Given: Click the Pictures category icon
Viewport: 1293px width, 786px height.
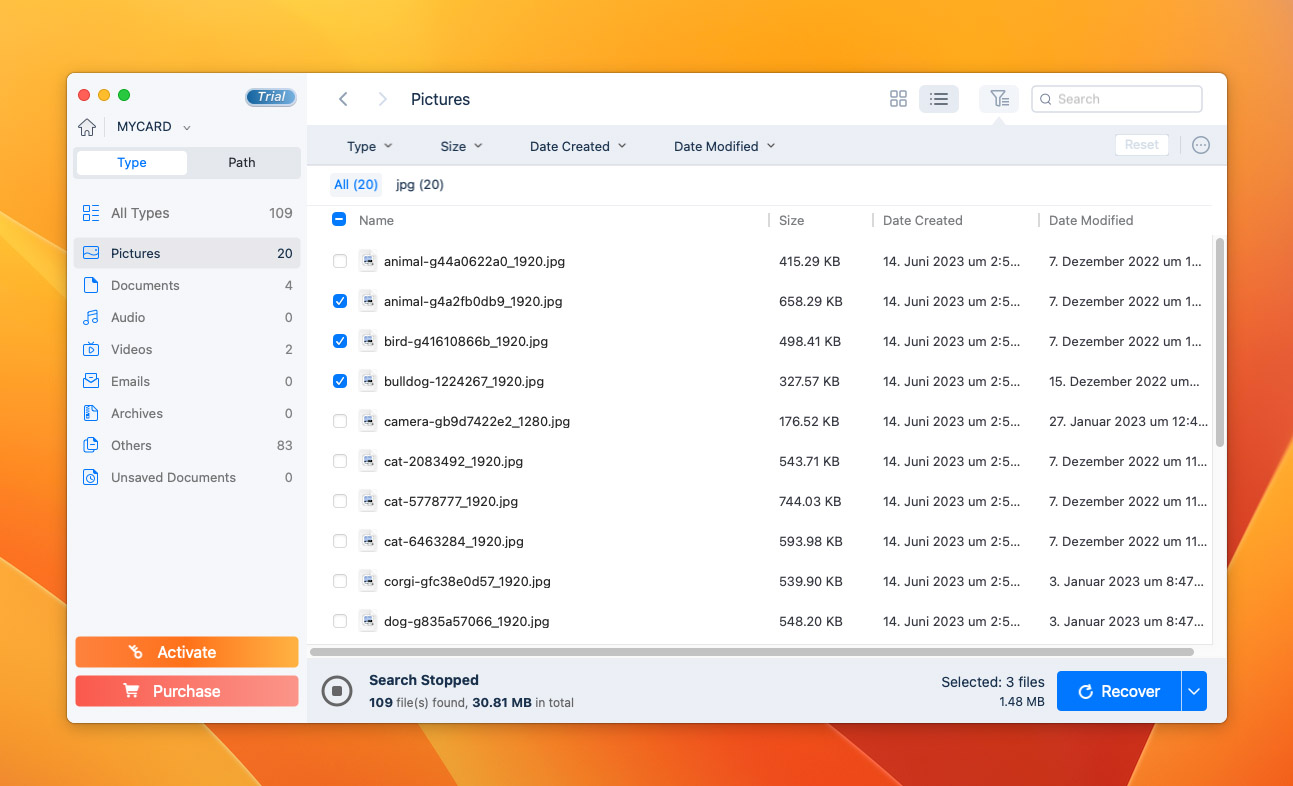Looking at the screenshot, I should [91, 253].
